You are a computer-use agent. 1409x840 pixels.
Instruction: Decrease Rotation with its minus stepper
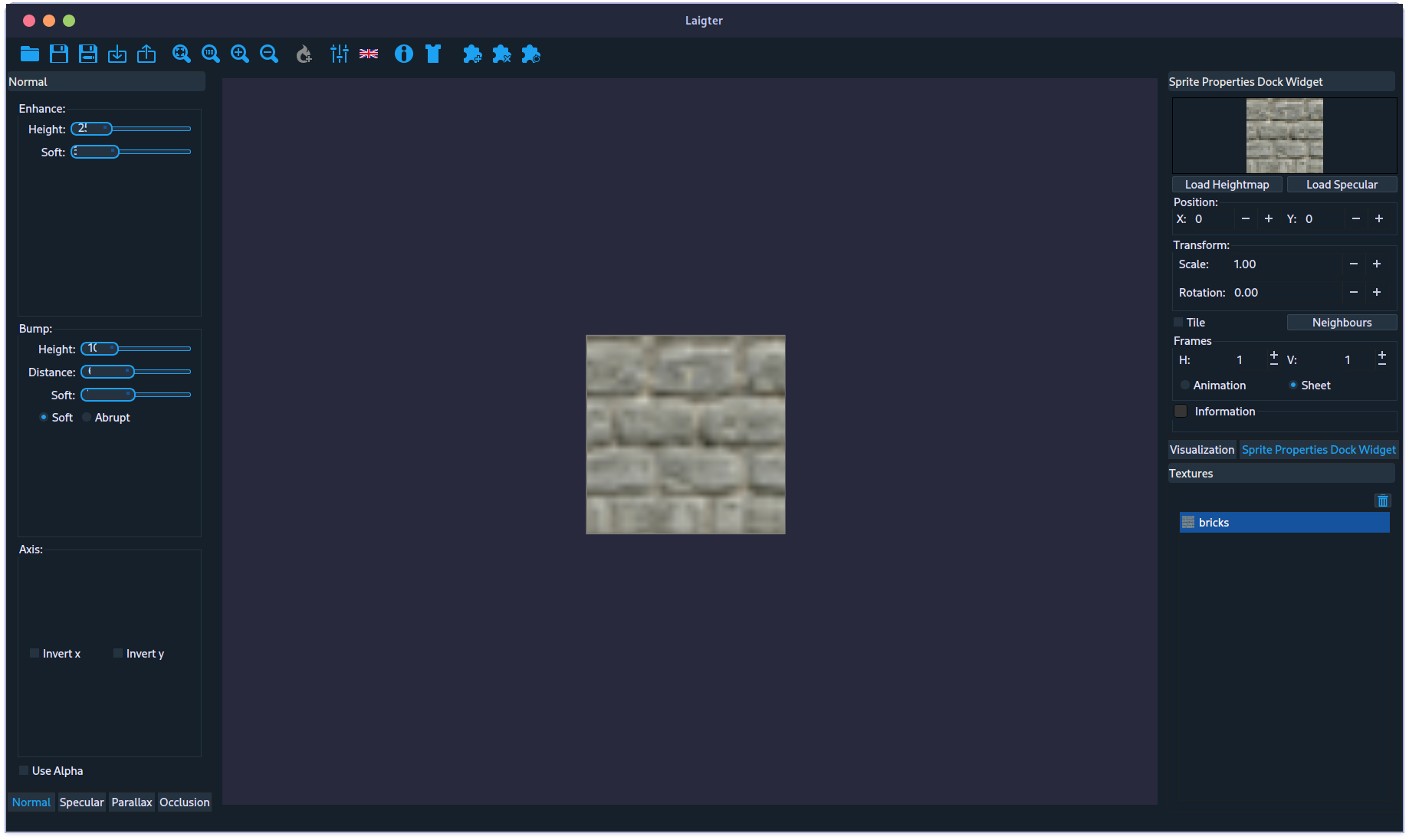click(1354, 293)
